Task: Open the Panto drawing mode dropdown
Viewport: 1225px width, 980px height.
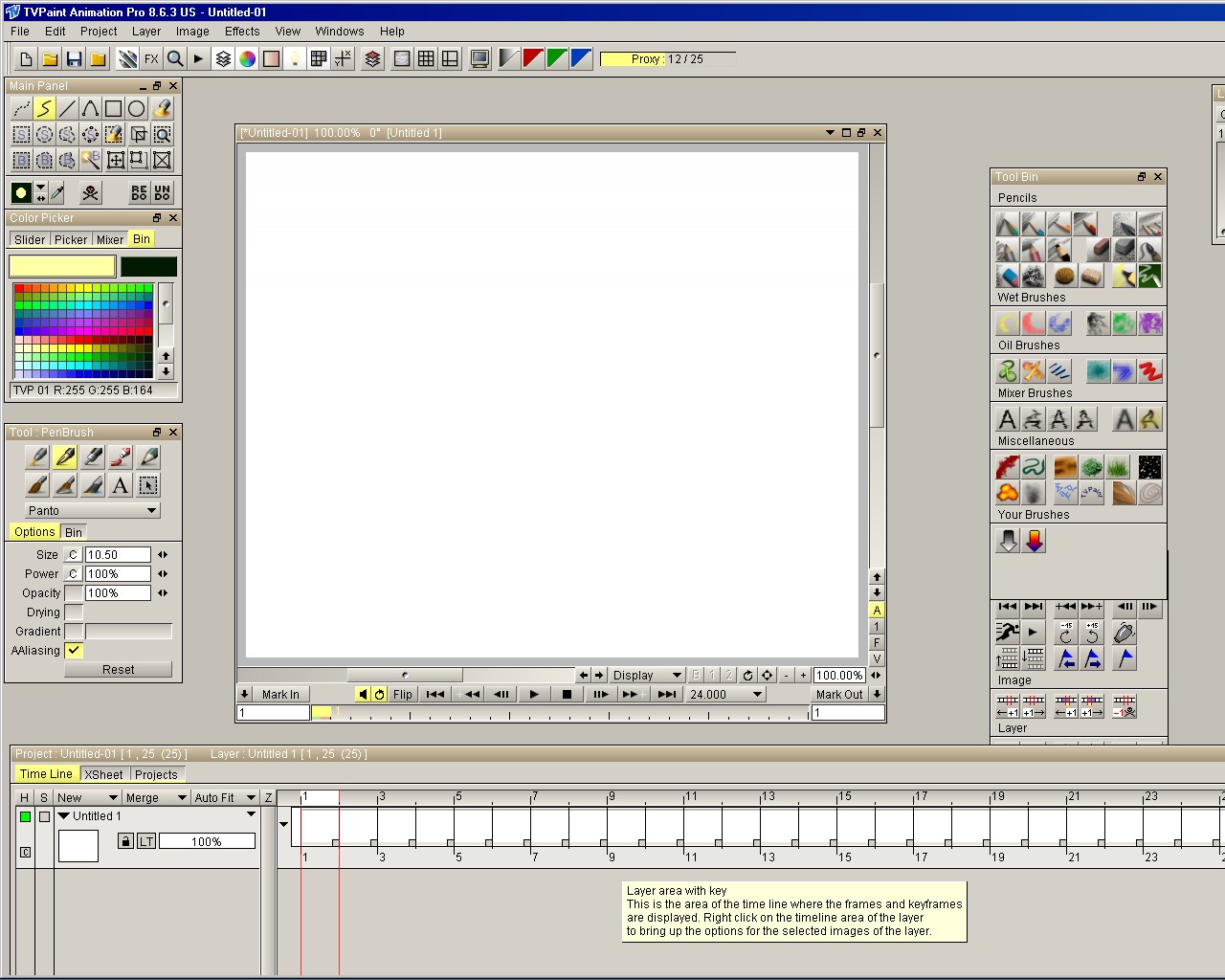Action: (x=92, y=511)
